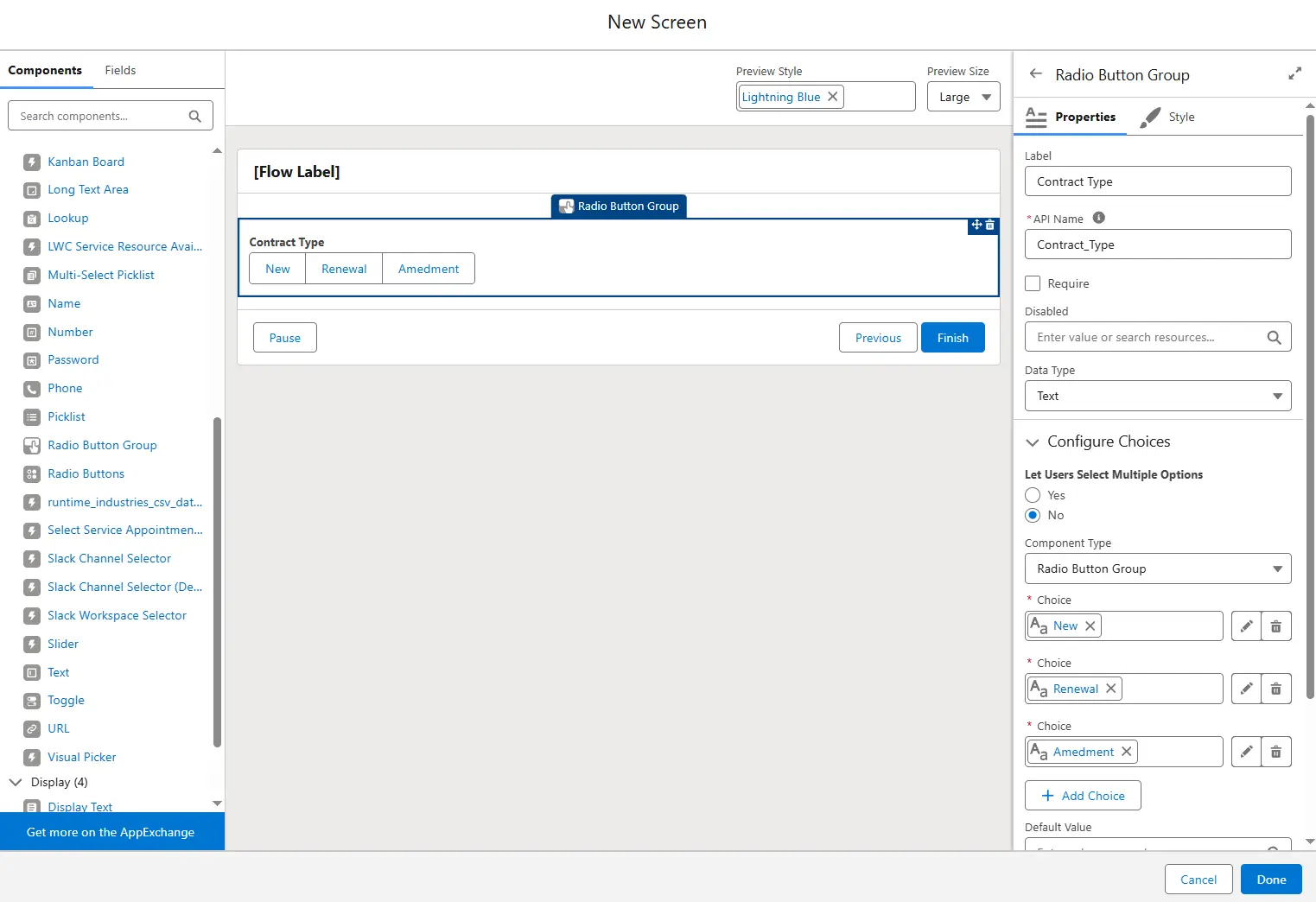1316x902 pixels.
Task: Click the Preview Style combobox
Action: (826, 97)
